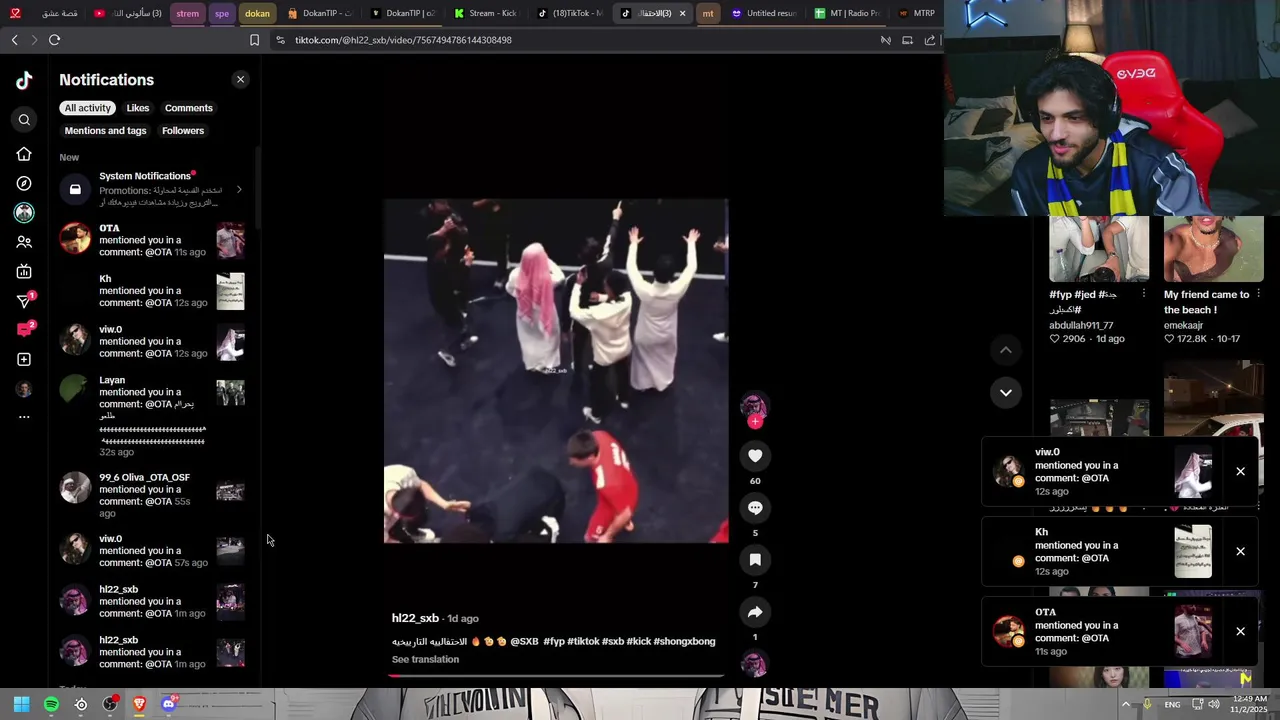Dismiss the OTA popup notification
Screen dimensions: 1280x720
1240,631
